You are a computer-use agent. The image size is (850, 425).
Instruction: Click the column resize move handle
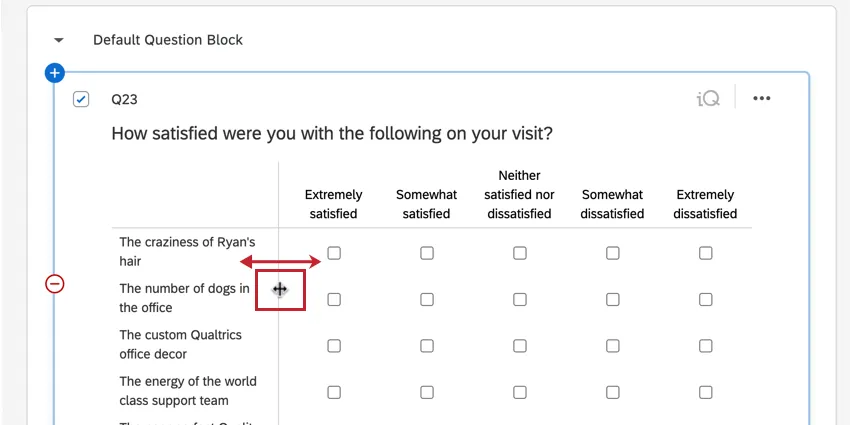click(280, 290)
